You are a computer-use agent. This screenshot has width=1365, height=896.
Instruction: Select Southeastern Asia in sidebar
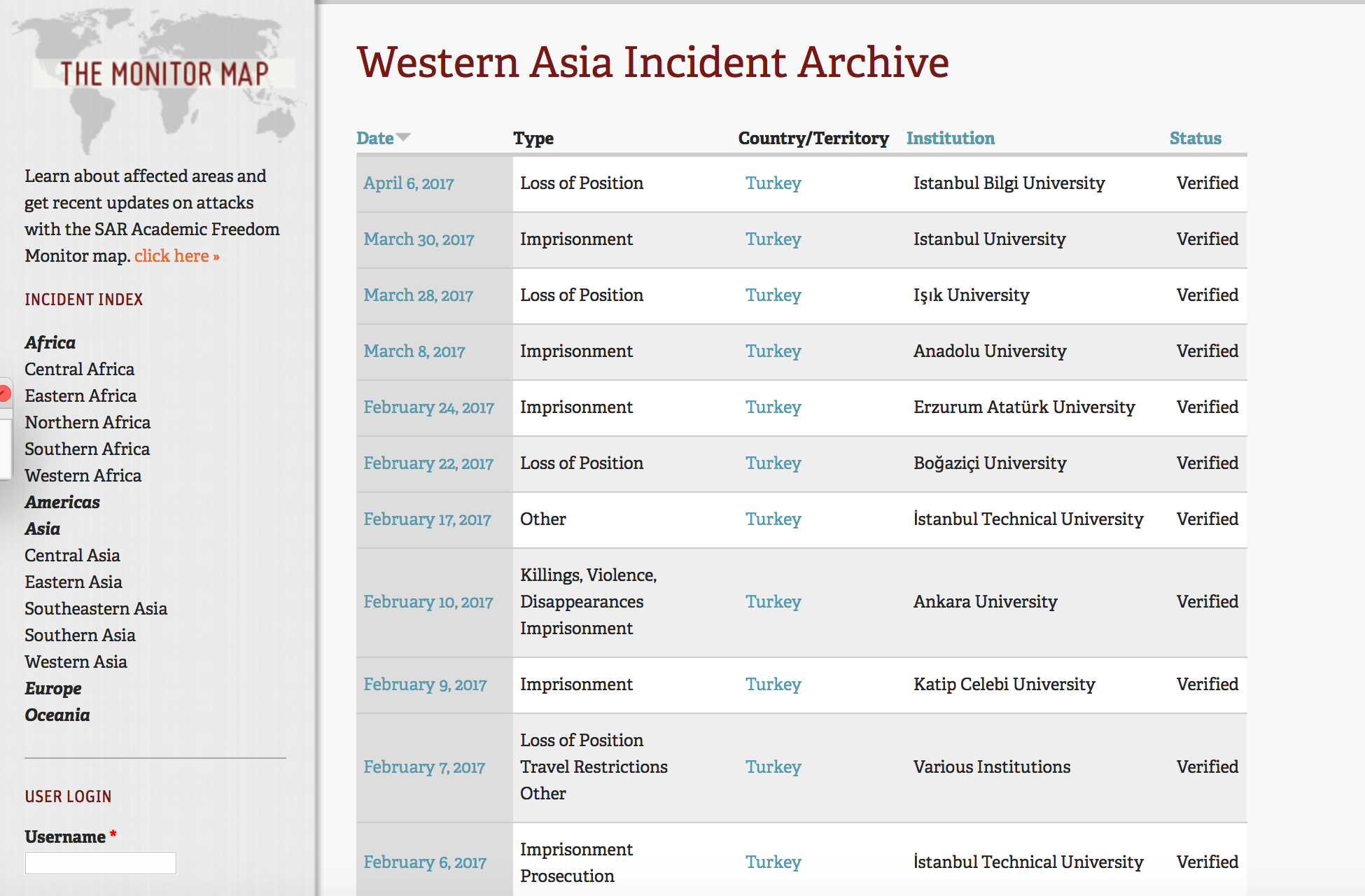coord(96,609)
